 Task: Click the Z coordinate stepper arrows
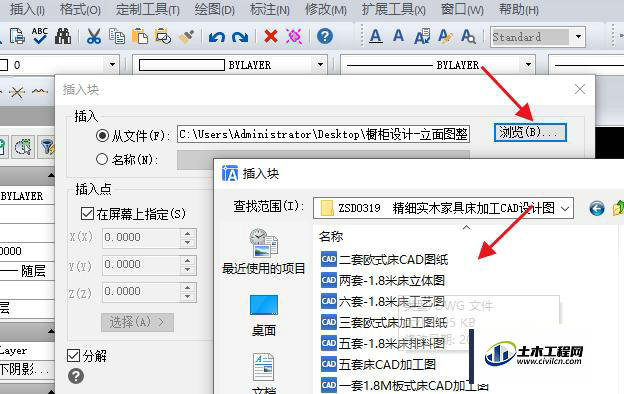pyautogui.click(x=187, y=292)
